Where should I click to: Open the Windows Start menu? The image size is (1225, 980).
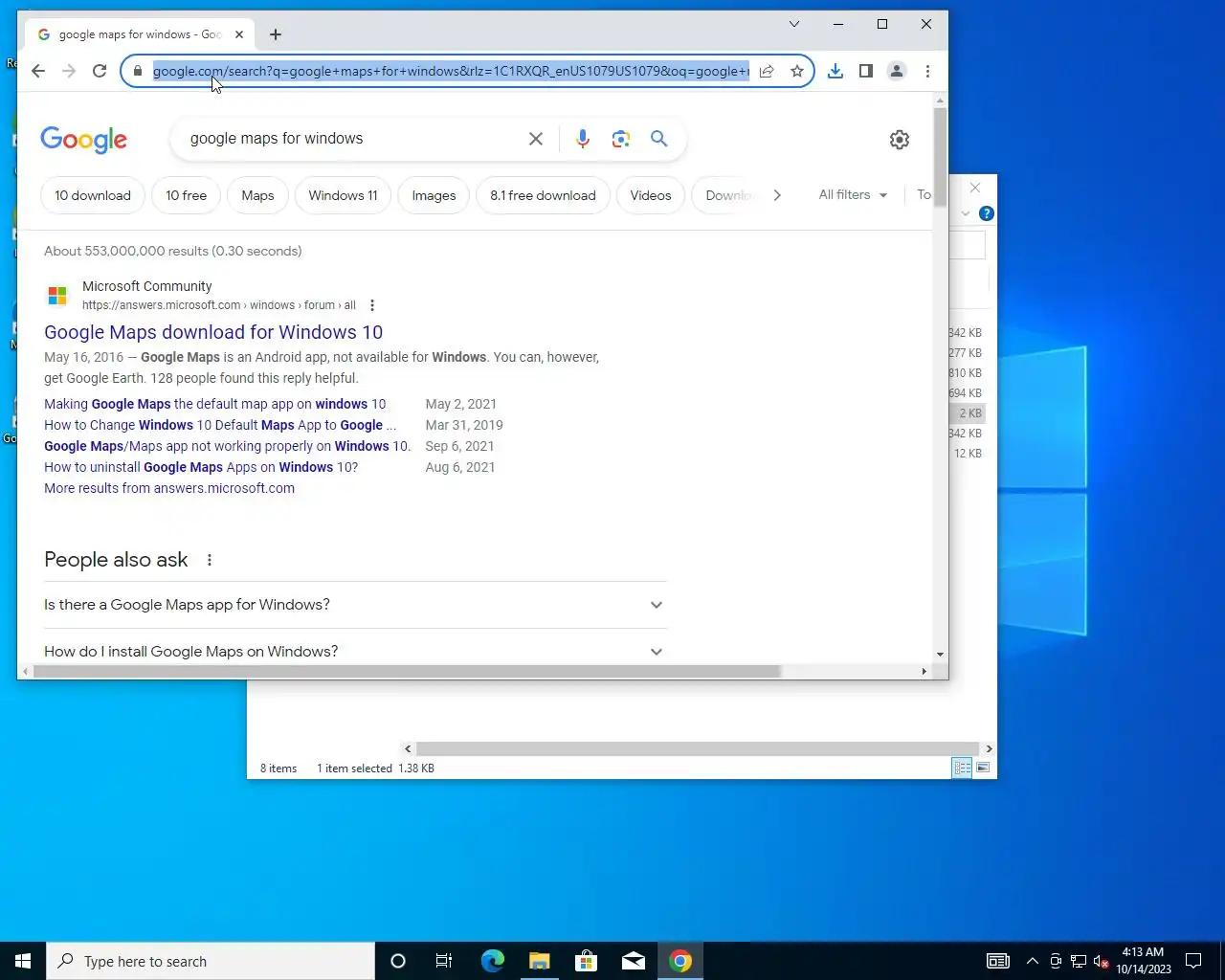click(23, 961)
